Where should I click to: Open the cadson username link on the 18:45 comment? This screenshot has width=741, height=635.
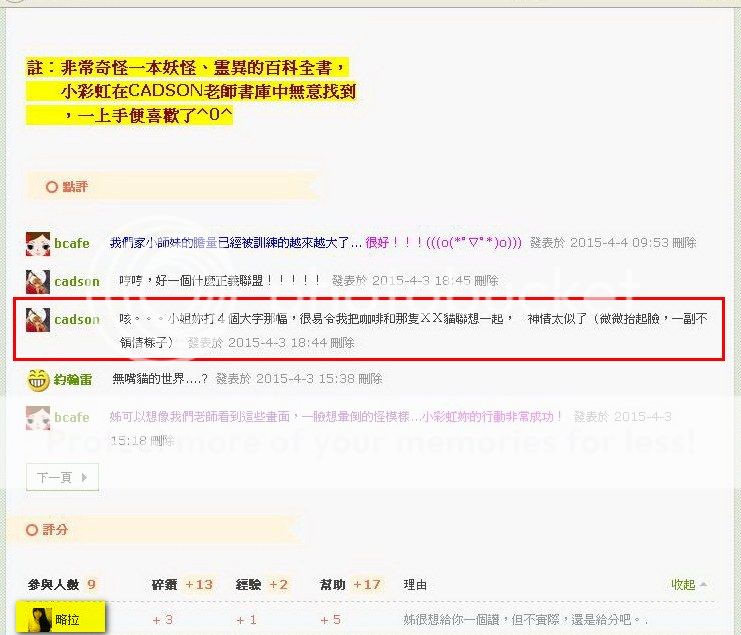77,281
